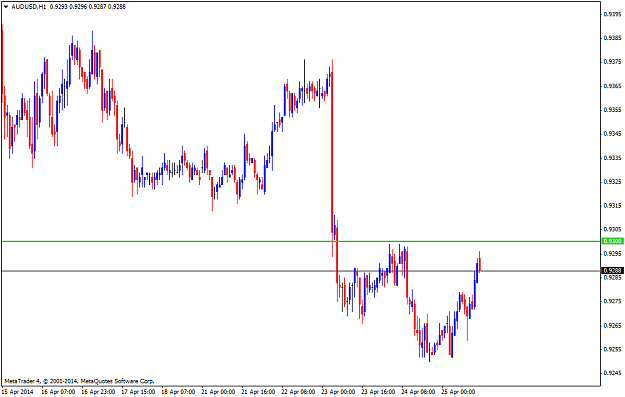Click the 23 Apr 16:00 time label
The image size is (625, 397).
[x=378, y=392]
